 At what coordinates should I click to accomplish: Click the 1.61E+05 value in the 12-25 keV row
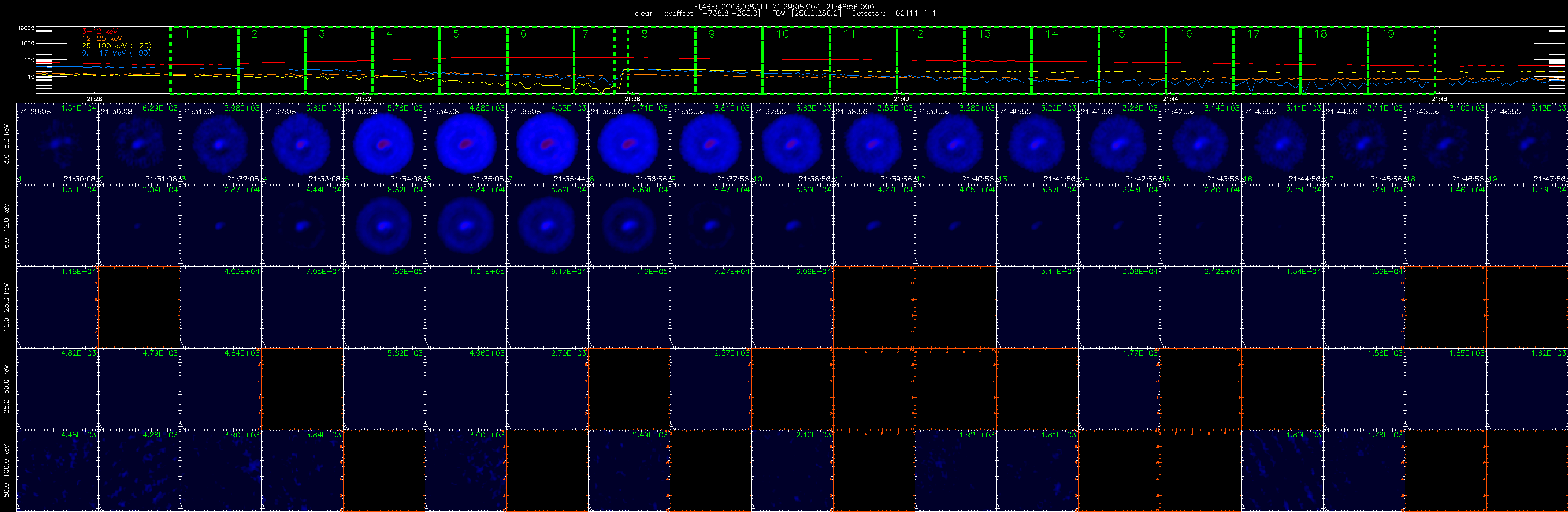(487, 271)
